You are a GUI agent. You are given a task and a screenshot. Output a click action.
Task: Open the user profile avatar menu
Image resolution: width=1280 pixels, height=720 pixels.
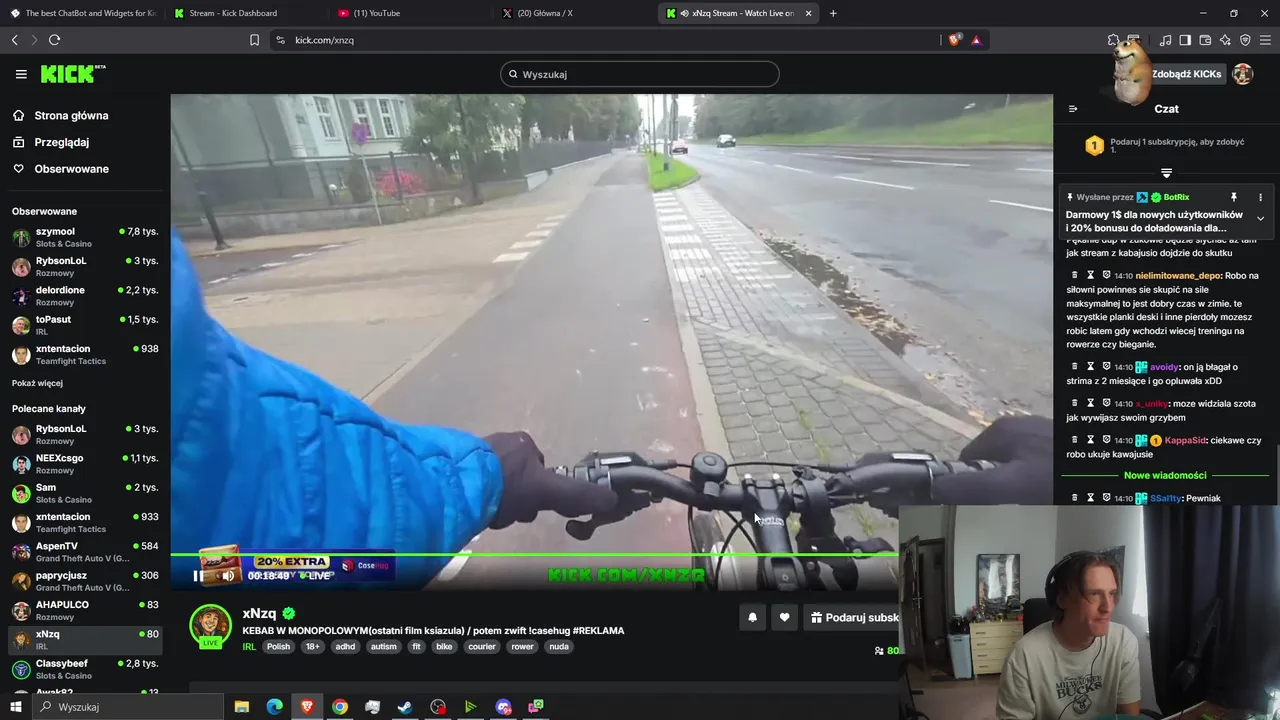tap(1243, 74)
